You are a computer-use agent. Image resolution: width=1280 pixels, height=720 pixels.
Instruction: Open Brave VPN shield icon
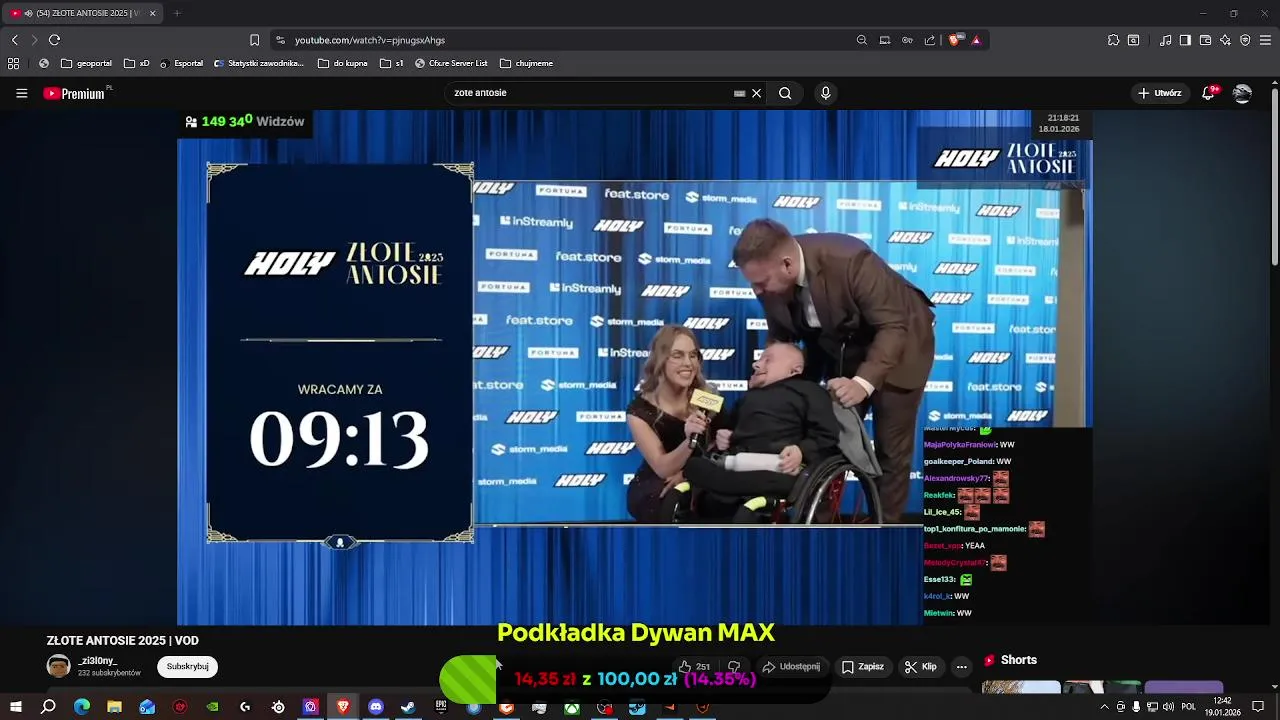1245,40
